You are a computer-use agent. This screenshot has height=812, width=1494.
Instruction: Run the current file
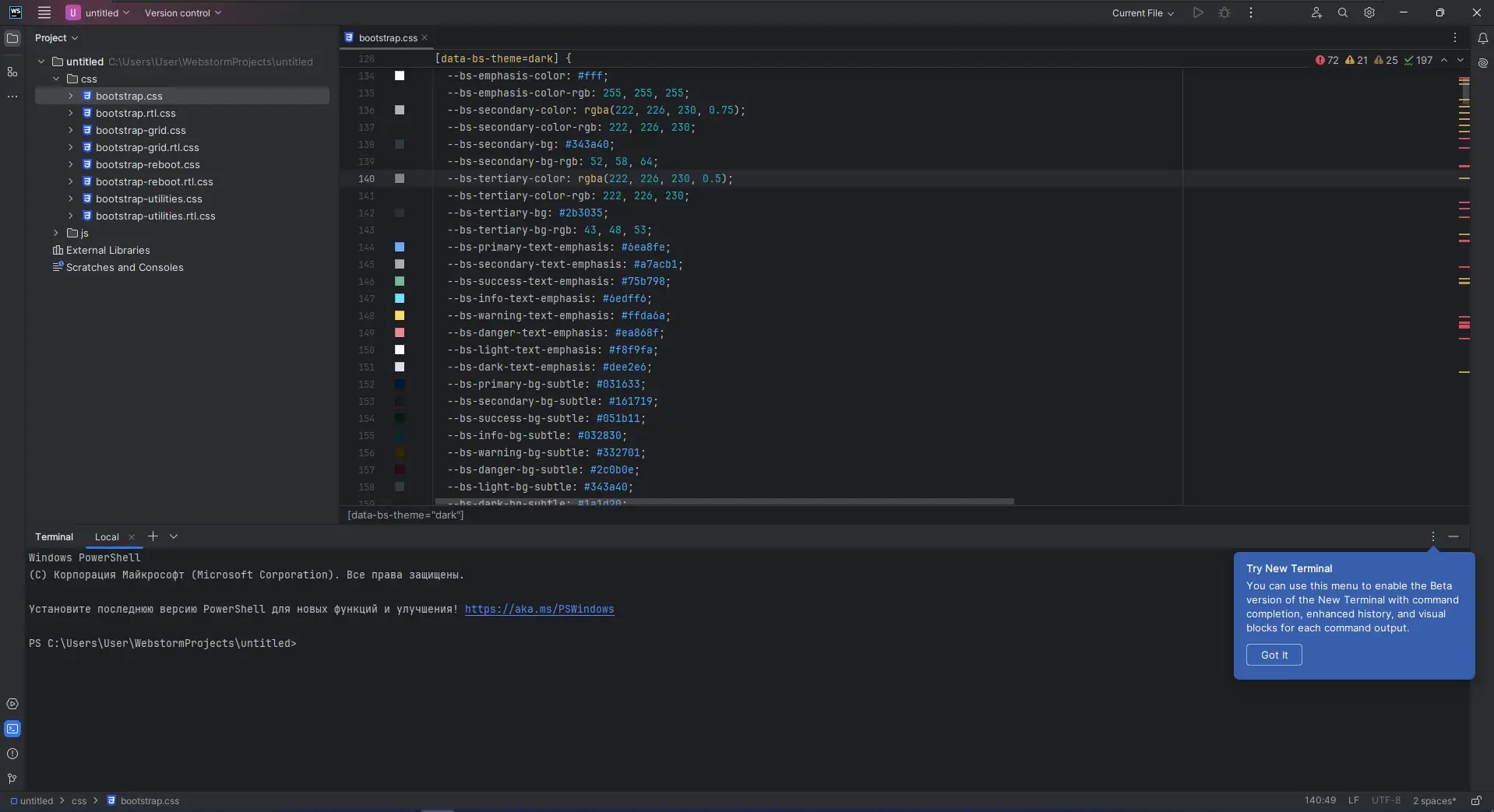[x=1198, y=13]
